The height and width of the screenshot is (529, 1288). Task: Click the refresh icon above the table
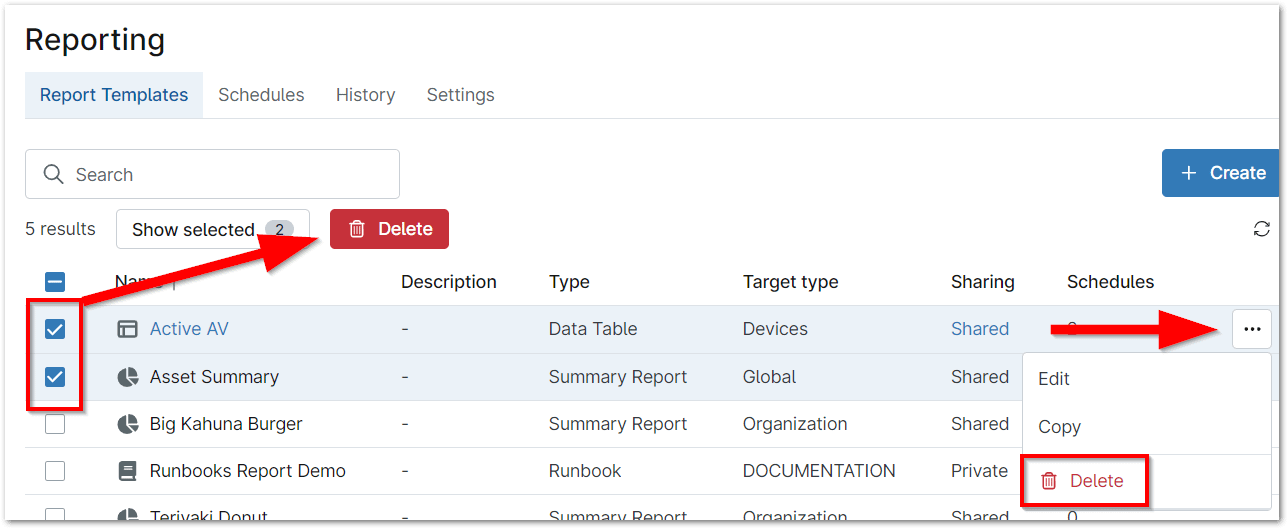tap(1262, 229)
